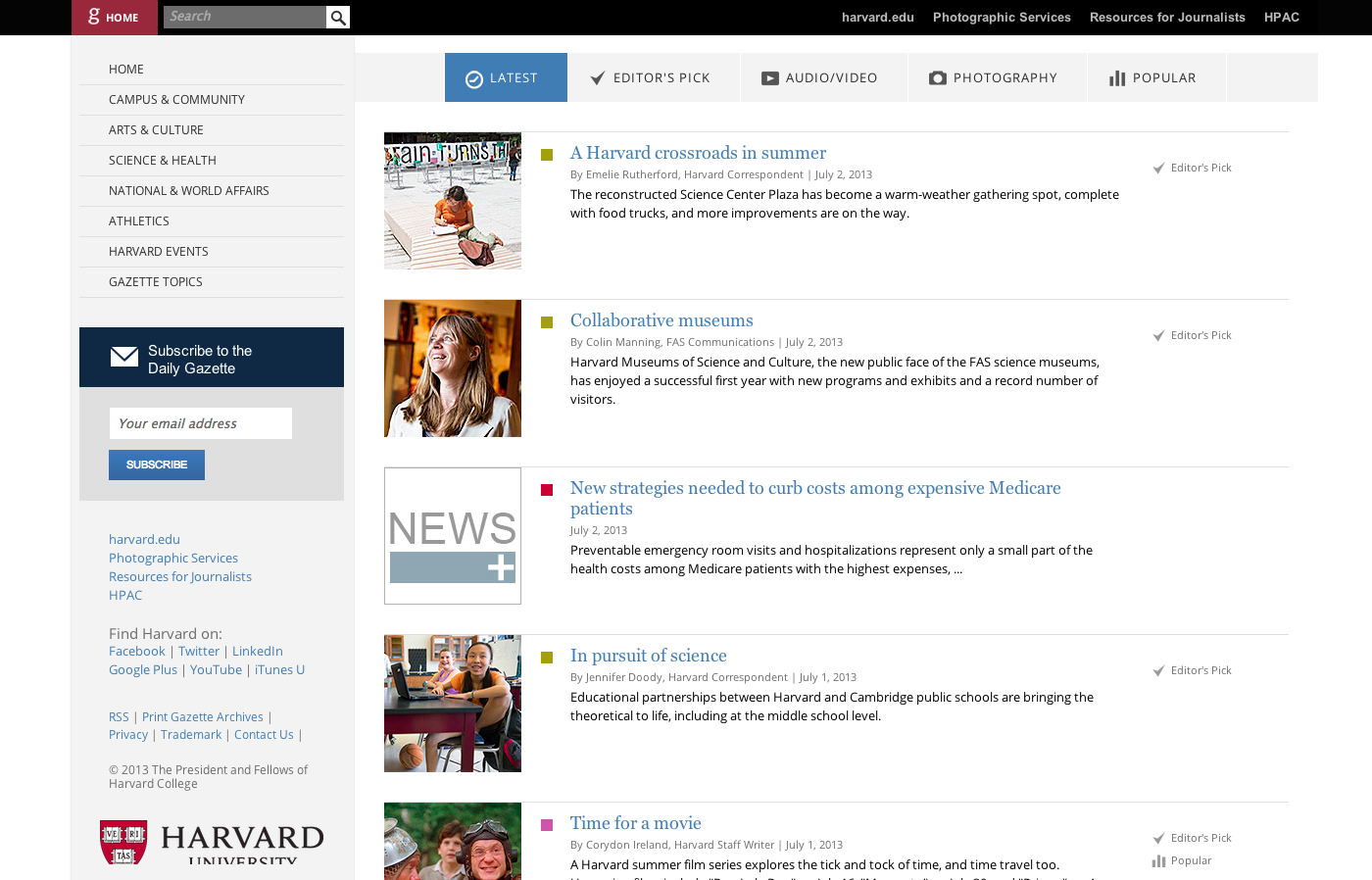1372x880 pixels.
Task: Click the Harvard shield logo
Action: [123, 842]
